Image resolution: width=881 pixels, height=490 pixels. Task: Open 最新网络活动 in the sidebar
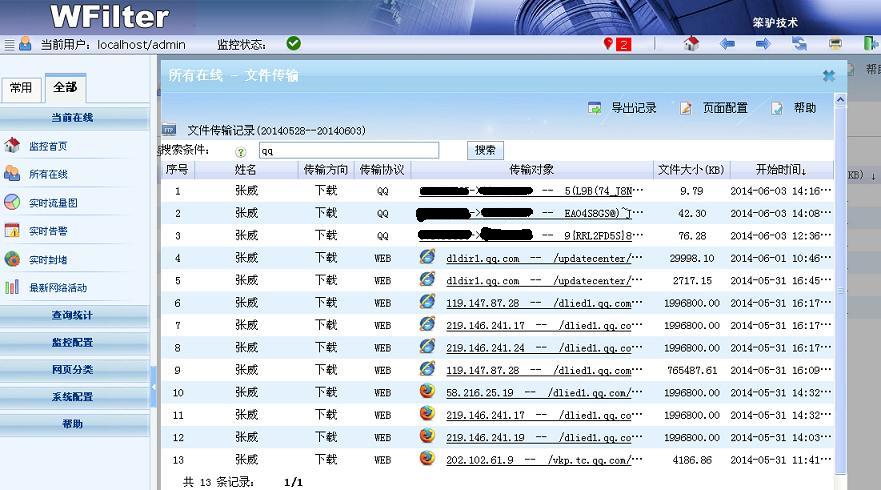(57, 288)
